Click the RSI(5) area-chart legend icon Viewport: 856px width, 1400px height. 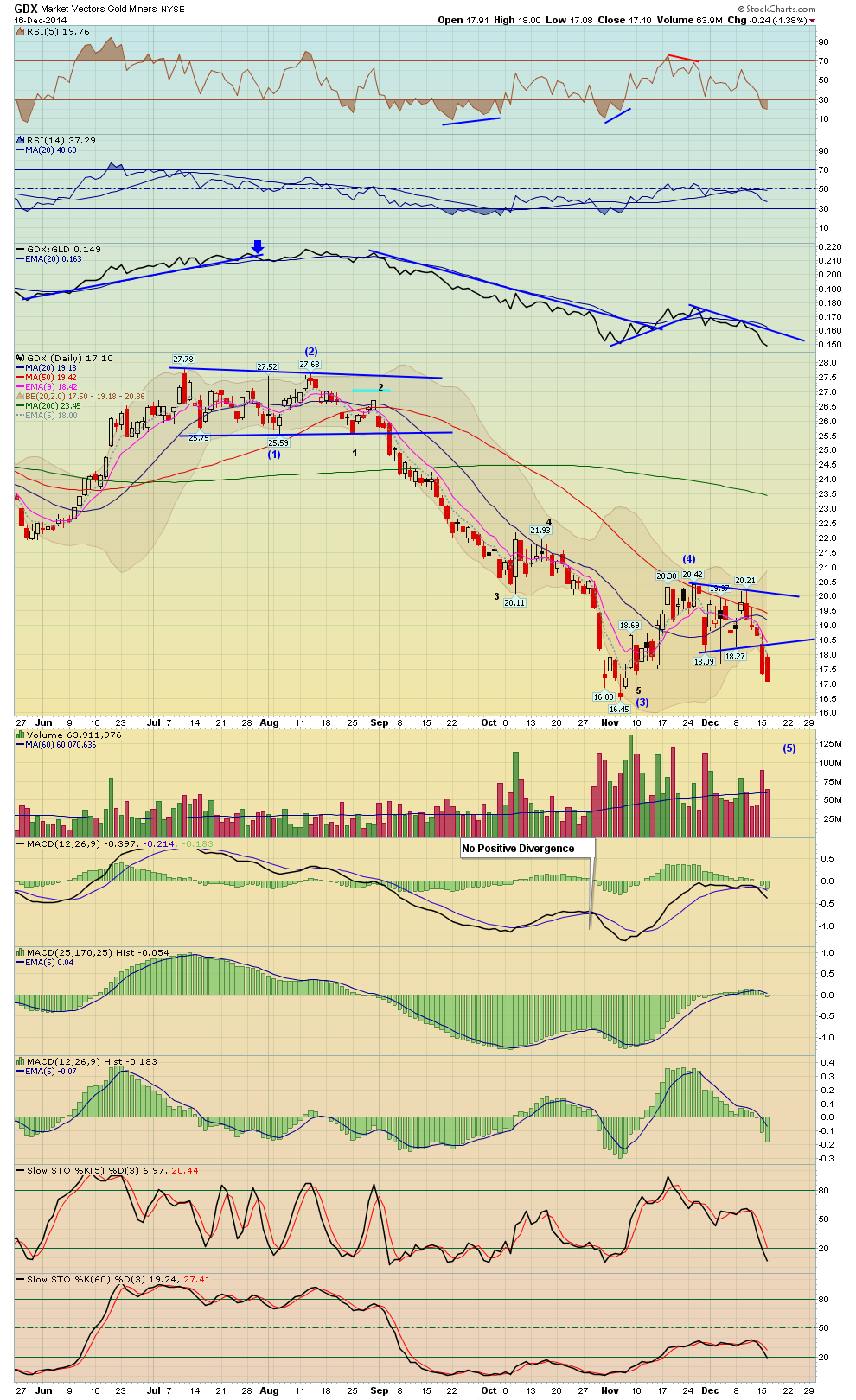tap(21, 31)
